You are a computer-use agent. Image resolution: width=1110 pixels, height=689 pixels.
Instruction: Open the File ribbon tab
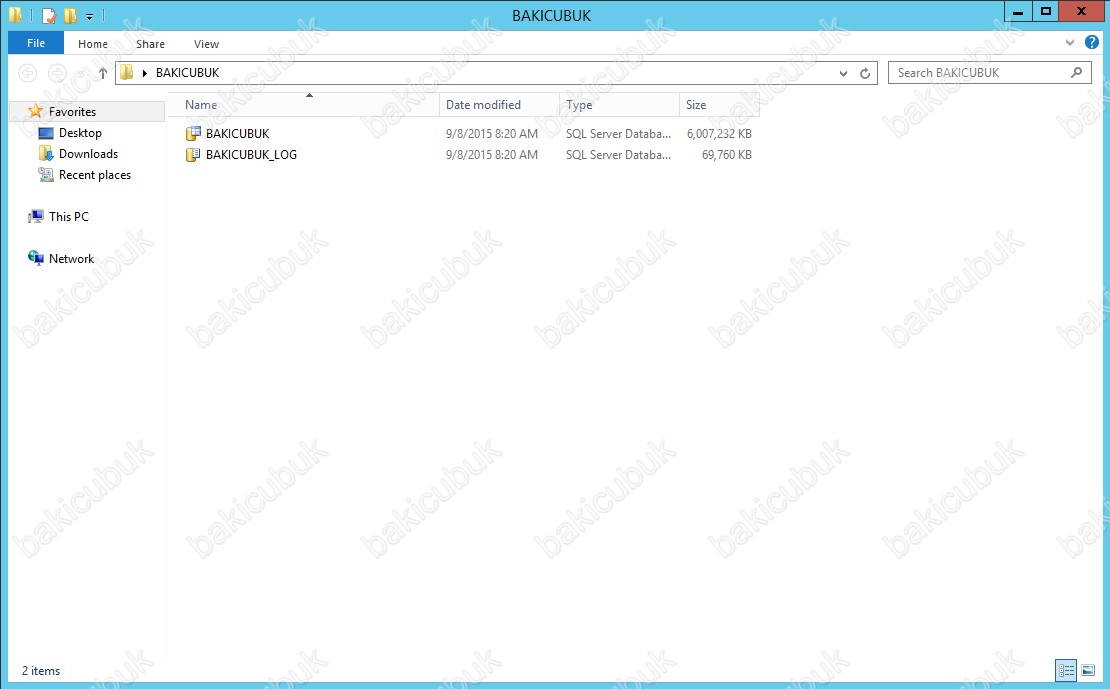(35, 43)
